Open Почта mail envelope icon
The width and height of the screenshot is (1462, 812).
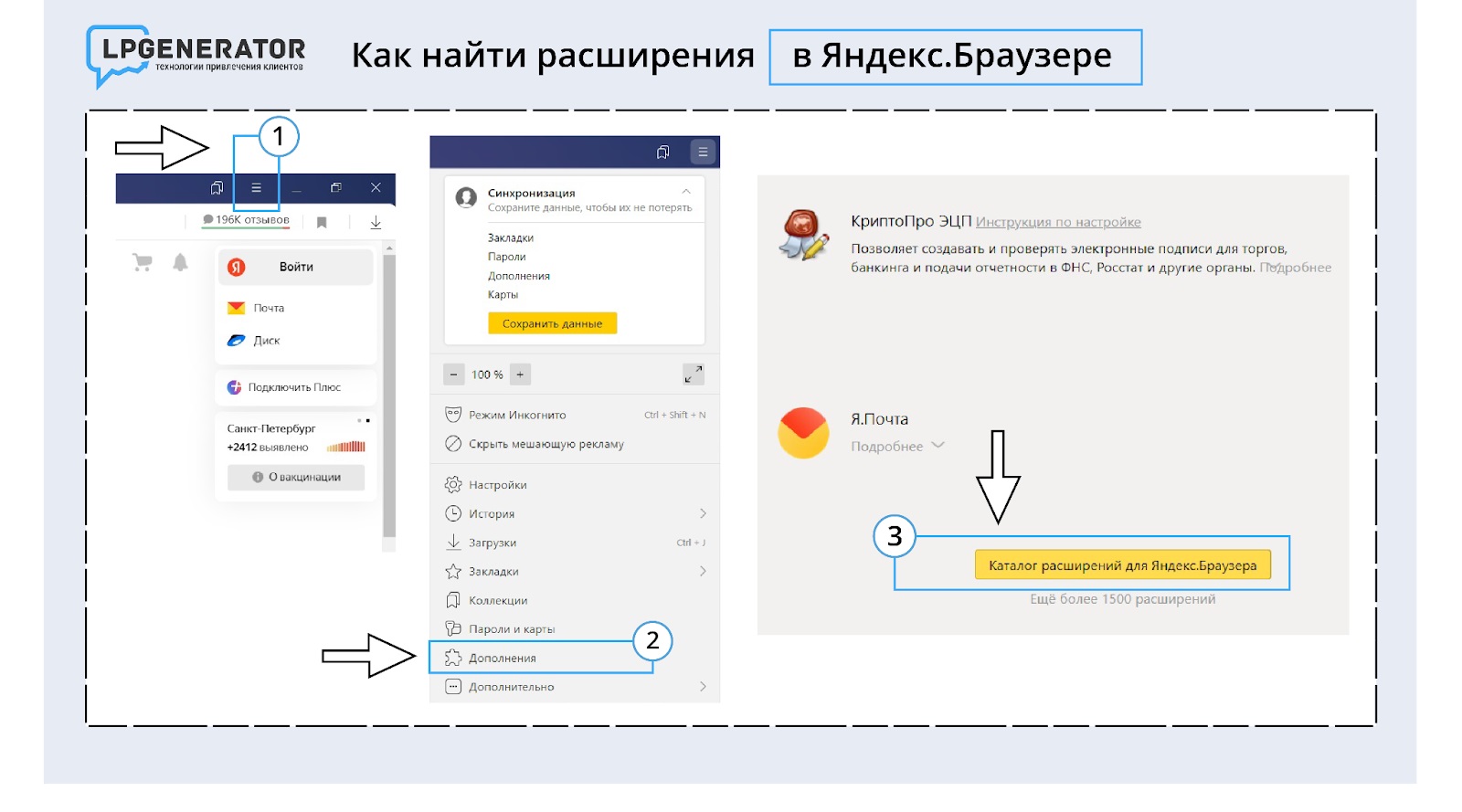coord(237,308)
